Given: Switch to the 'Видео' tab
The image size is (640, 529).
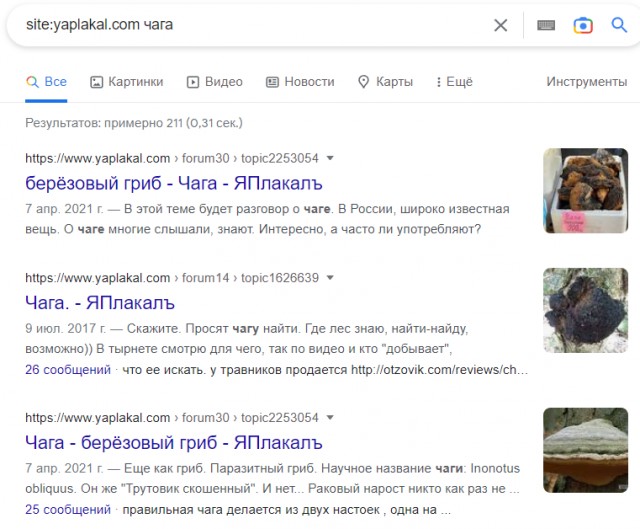Looking at the screenshot, I should tap(215, 82).
